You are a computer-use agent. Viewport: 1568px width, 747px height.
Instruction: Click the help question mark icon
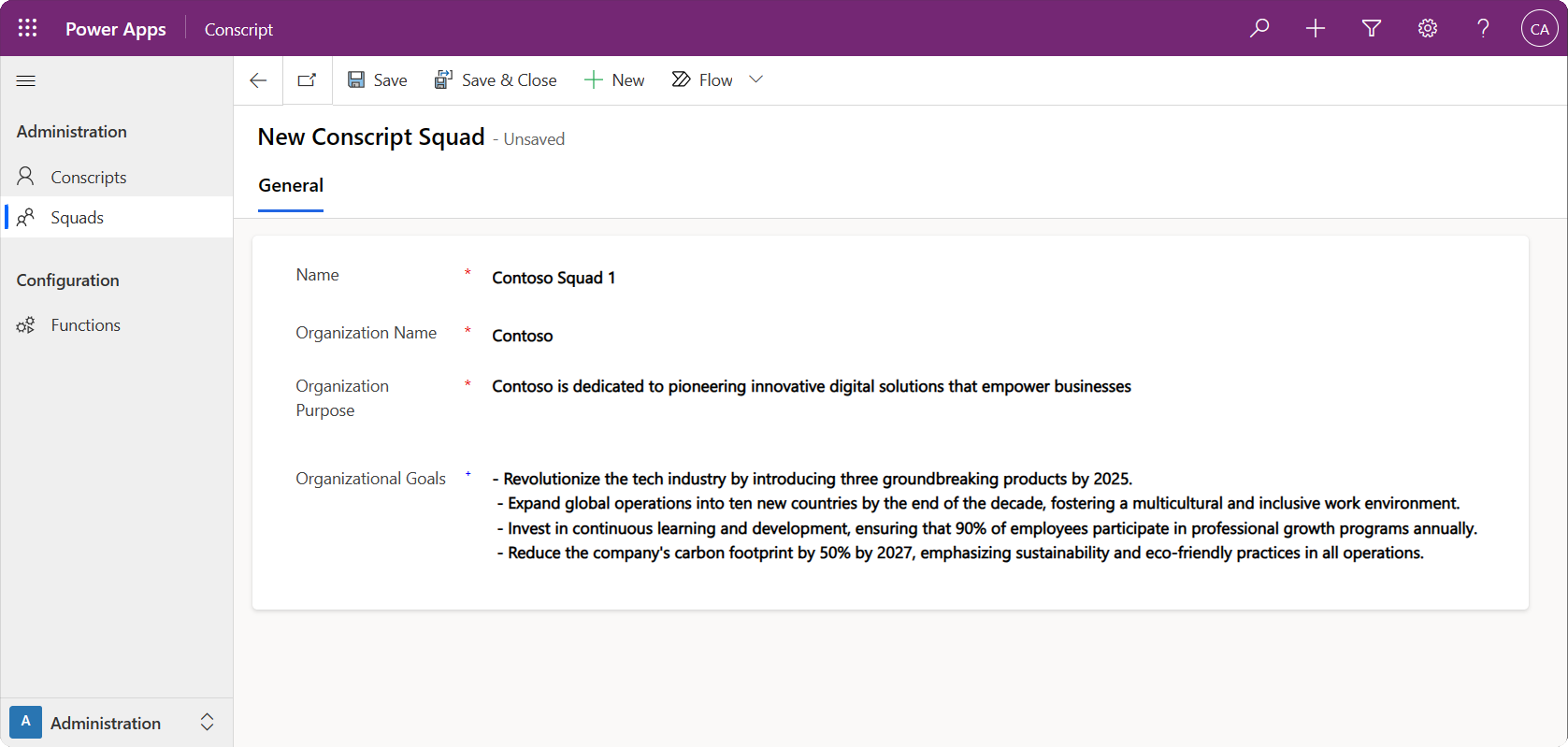1483,28
